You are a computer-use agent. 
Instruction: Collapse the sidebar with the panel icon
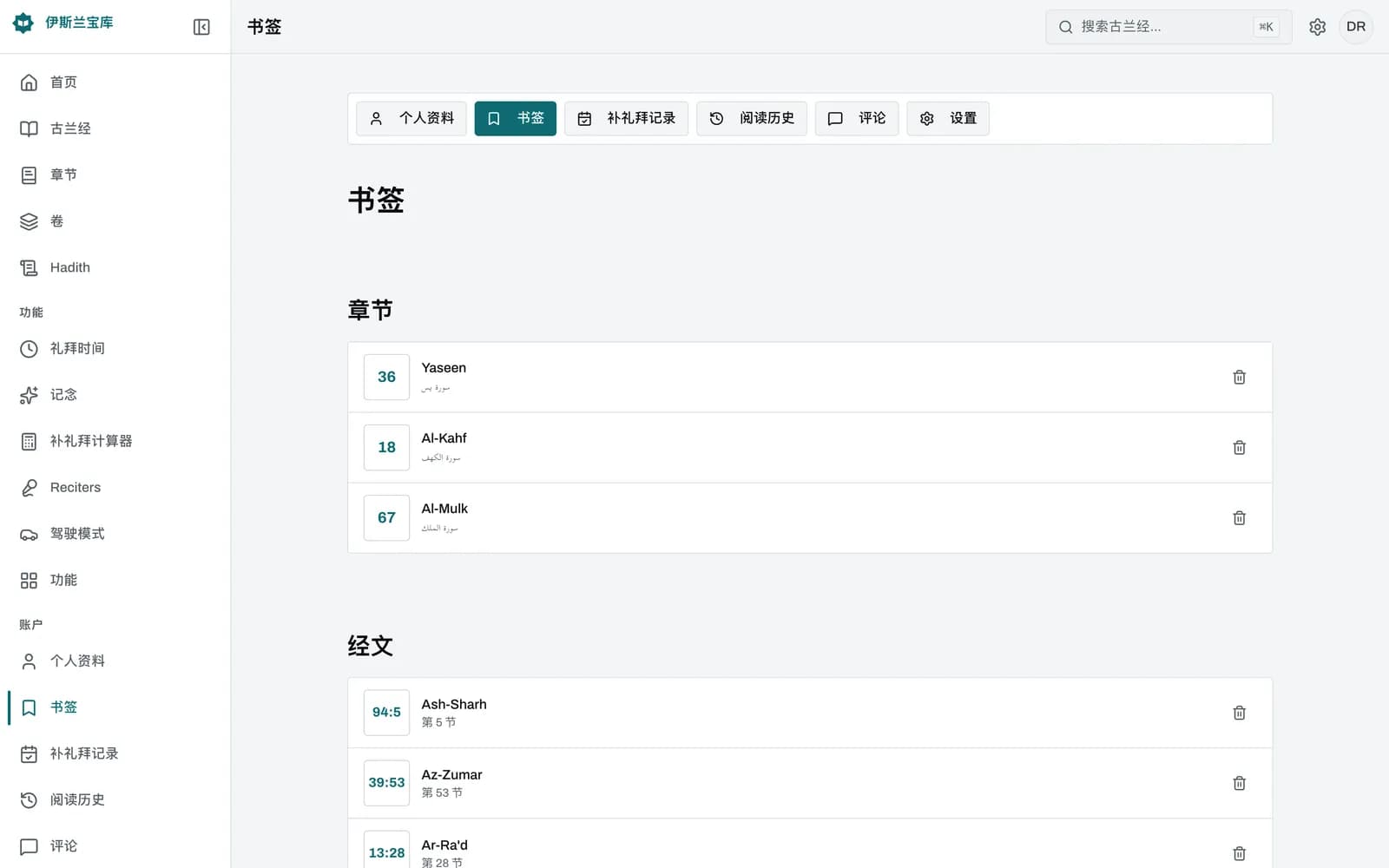coord(201,27)
